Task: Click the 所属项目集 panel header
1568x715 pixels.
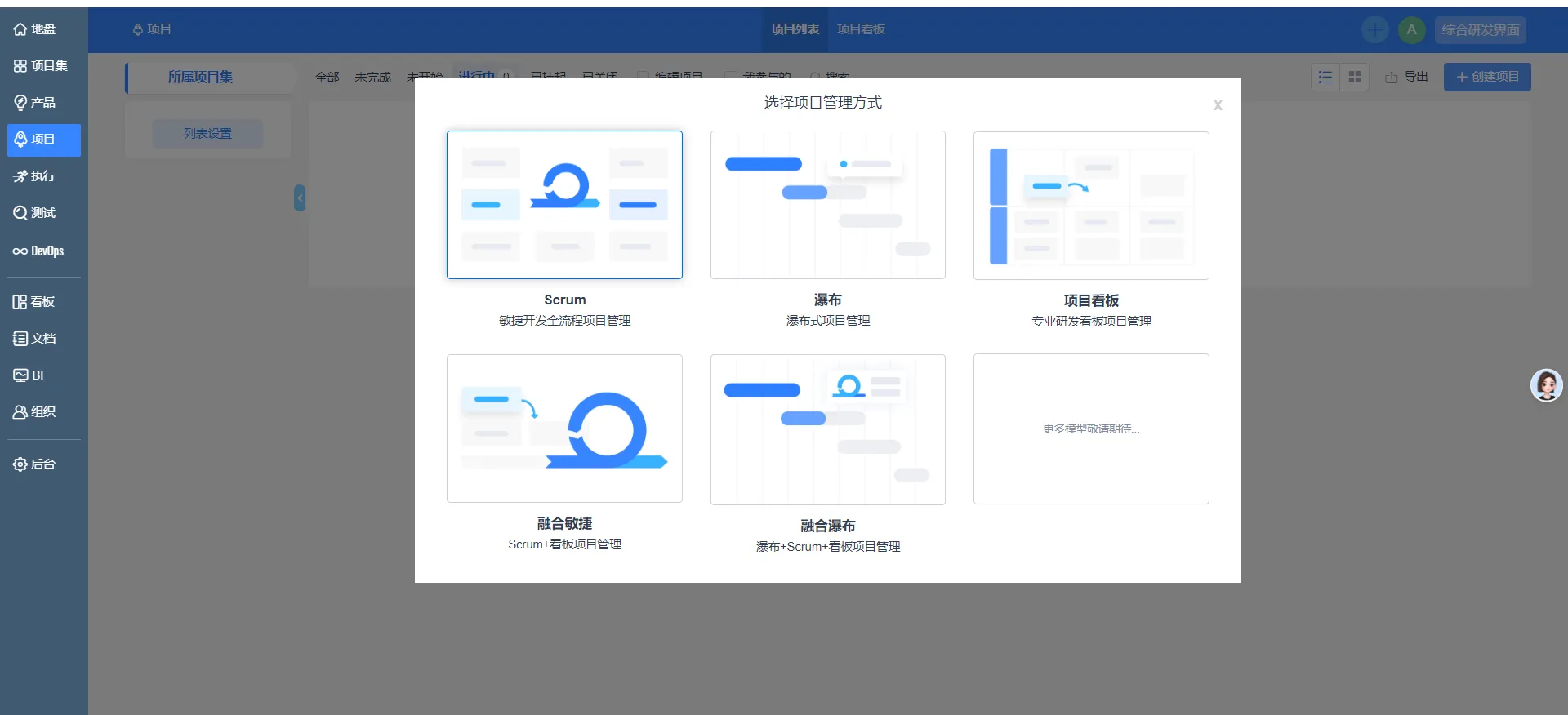Action: [209, 78]
